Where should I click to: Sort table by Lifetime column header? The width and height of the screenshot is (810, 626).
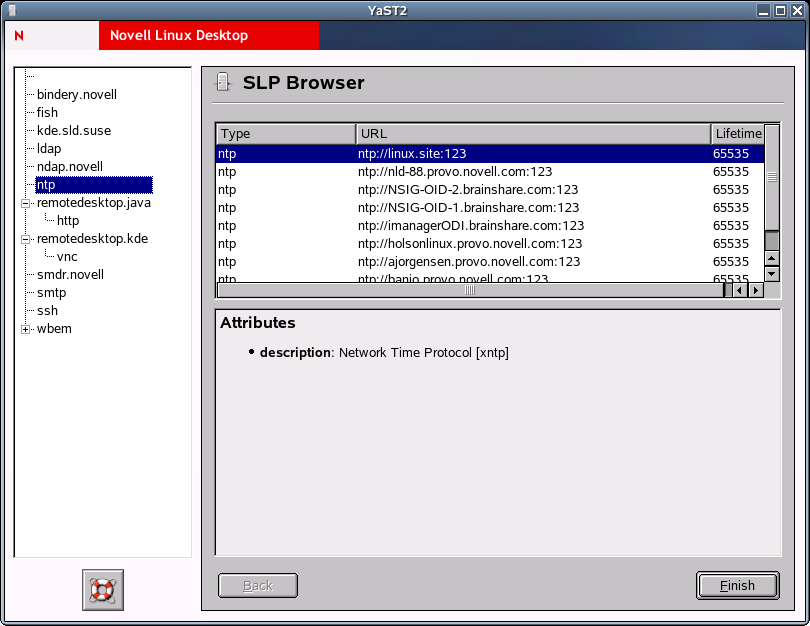pos(738,134)
